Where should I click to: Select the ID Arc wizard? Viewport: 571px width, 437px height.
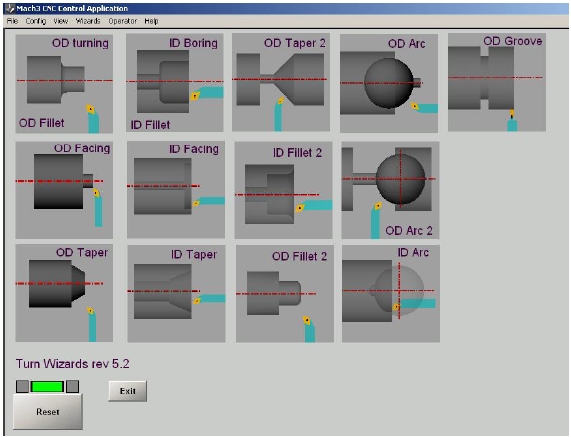click(391, 294)
